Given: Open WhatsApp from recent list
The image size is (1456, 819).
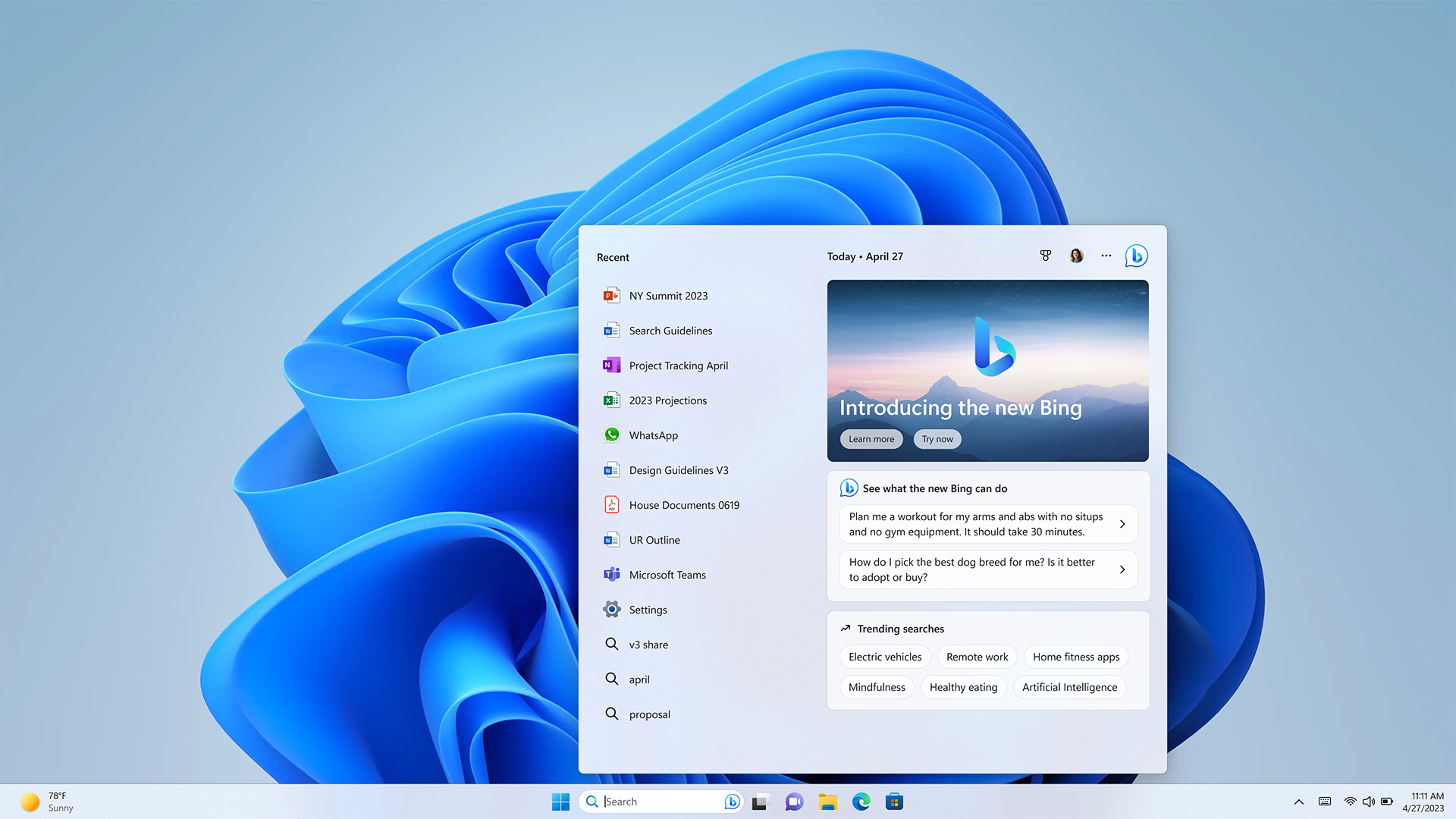Looking at the screenshot, I should (x=653, y=435).
